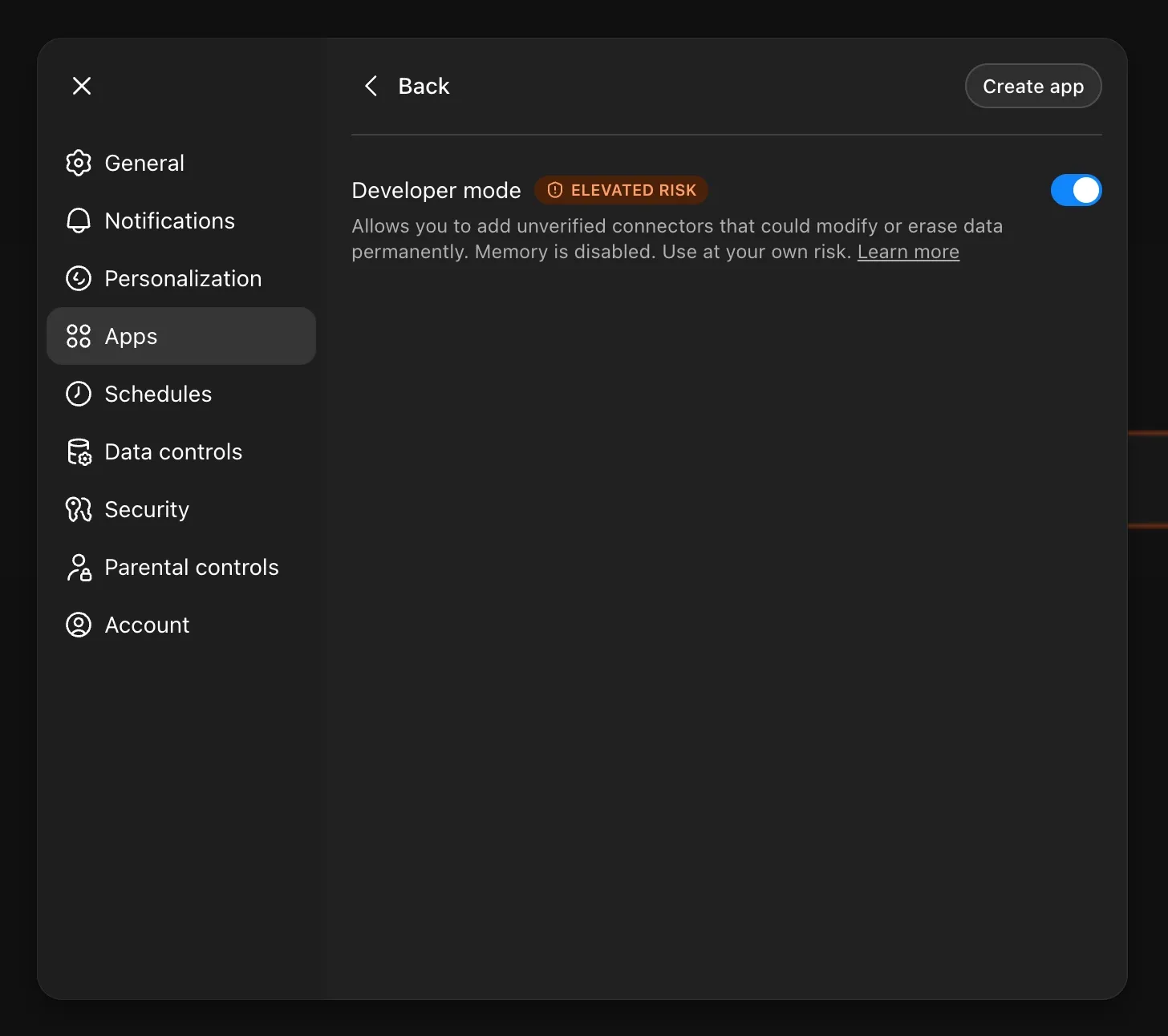This screenshot has width=1168, height=1036.
Task: Click the warning icon inside ELEVATED RISK badge
Action: pos(554,190)
